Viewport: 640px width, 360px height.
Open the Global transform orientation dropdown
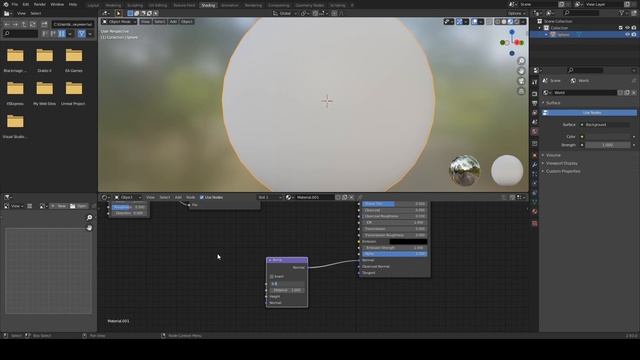point(285,13)
